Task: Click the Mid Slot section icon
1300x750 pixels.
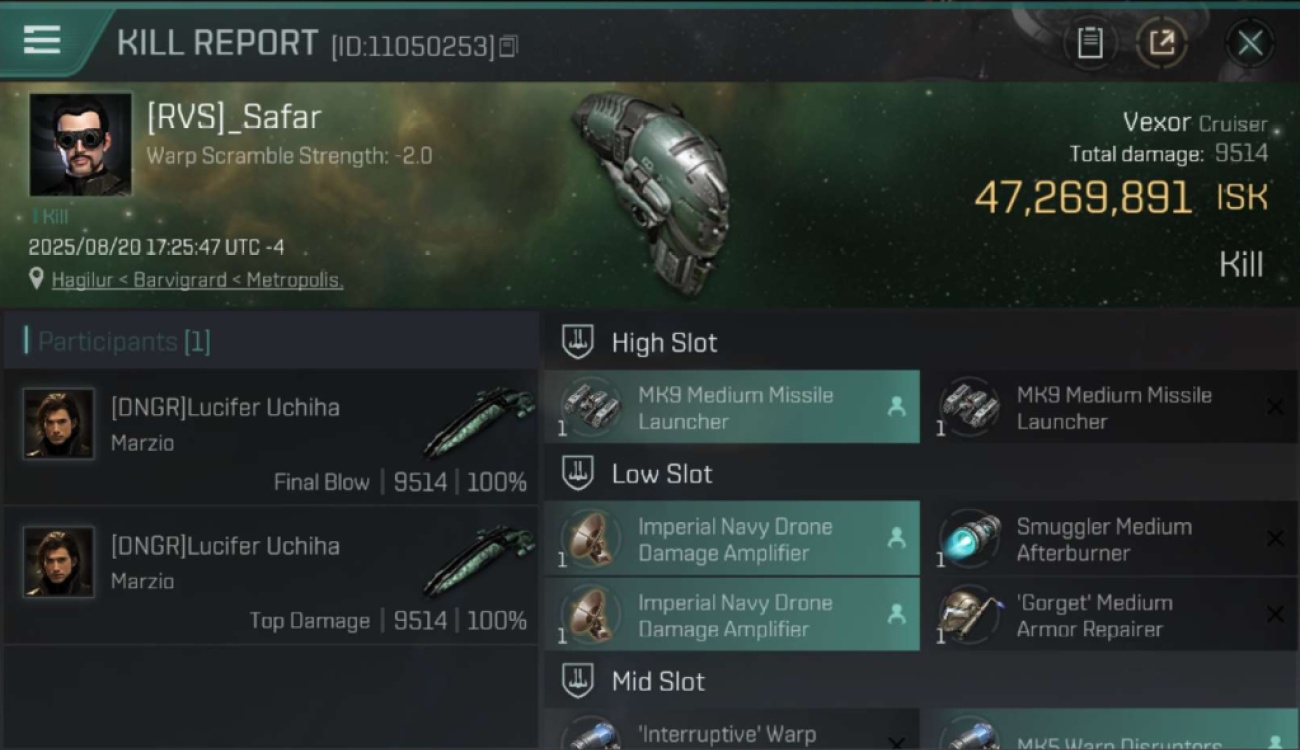Action: (x=577, y=681)
